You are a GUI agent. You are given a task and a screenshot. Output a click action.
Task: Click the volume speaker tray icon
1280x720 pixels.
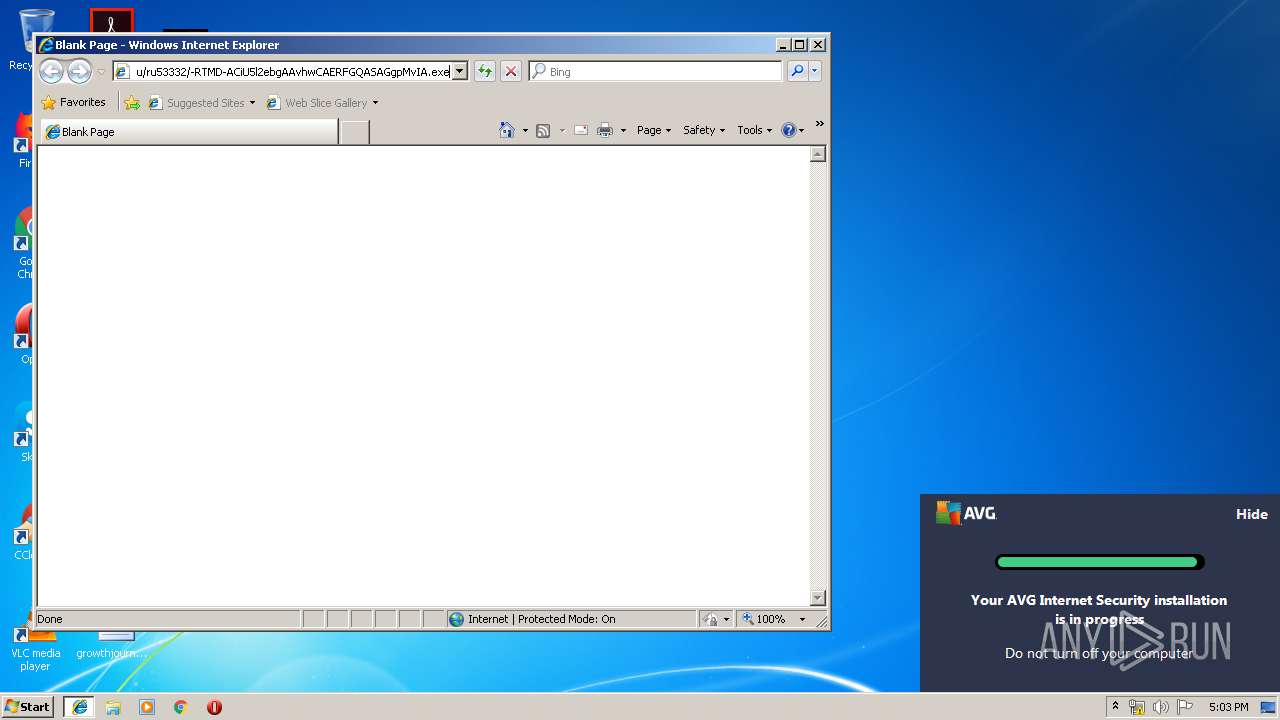point(1161,707)
